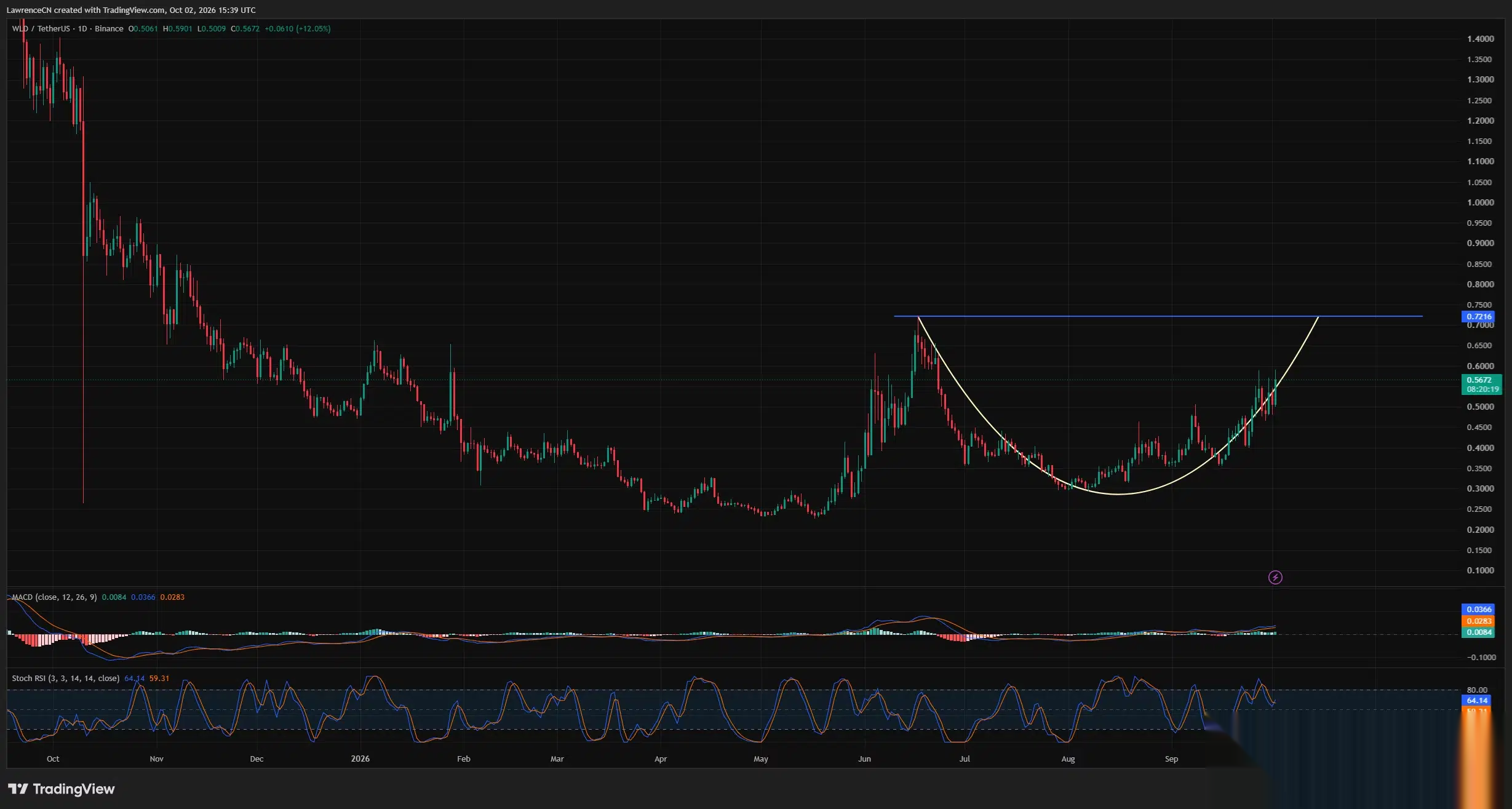Click the May label on the time axis
Image resolution: width=1512 pixels, height=809 pixels.
tap(761, 759)
